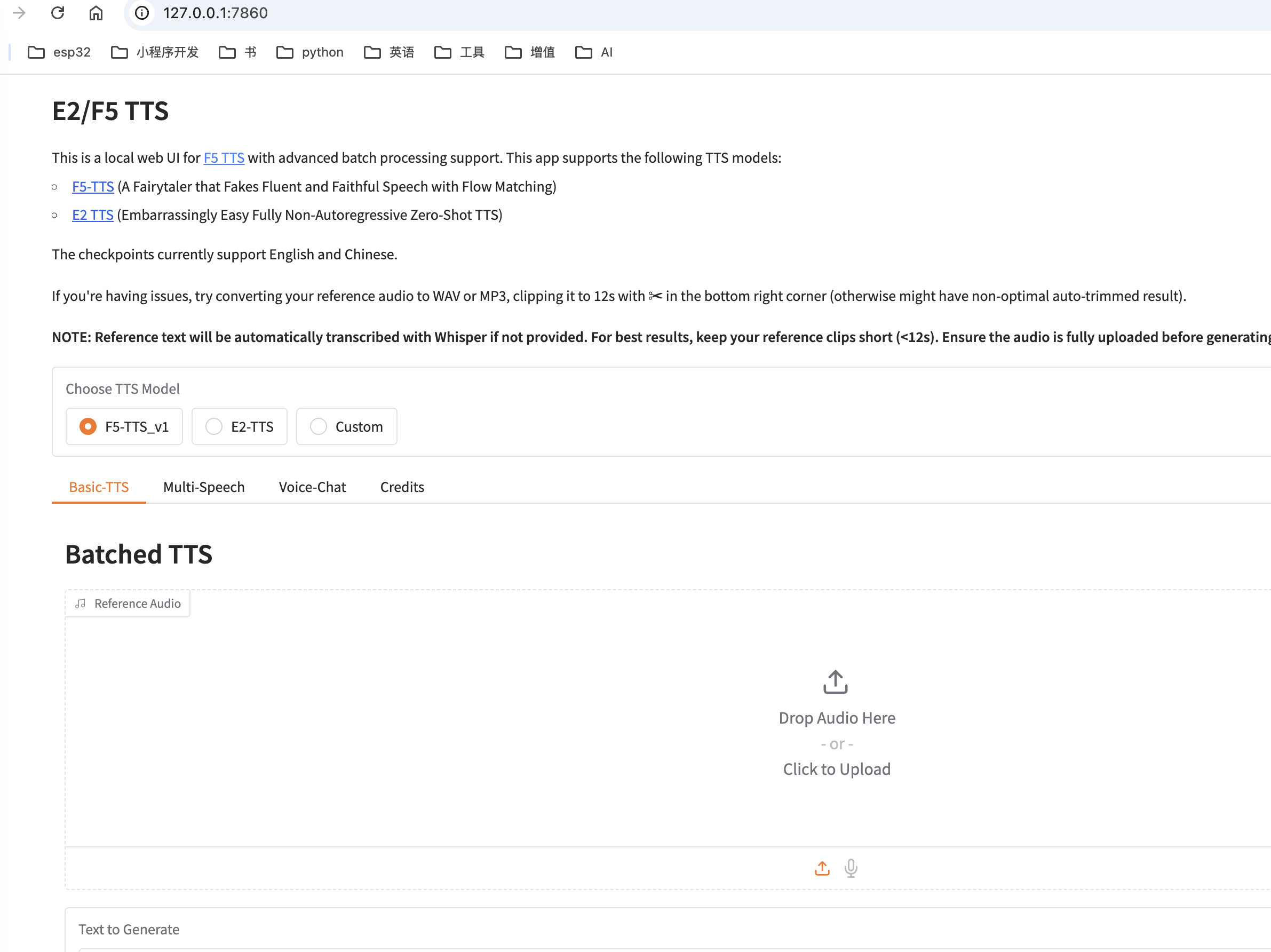View site information icon in address bar
Image resolution: width=1271 pixels, height=952 pixels.
[142, 13]
